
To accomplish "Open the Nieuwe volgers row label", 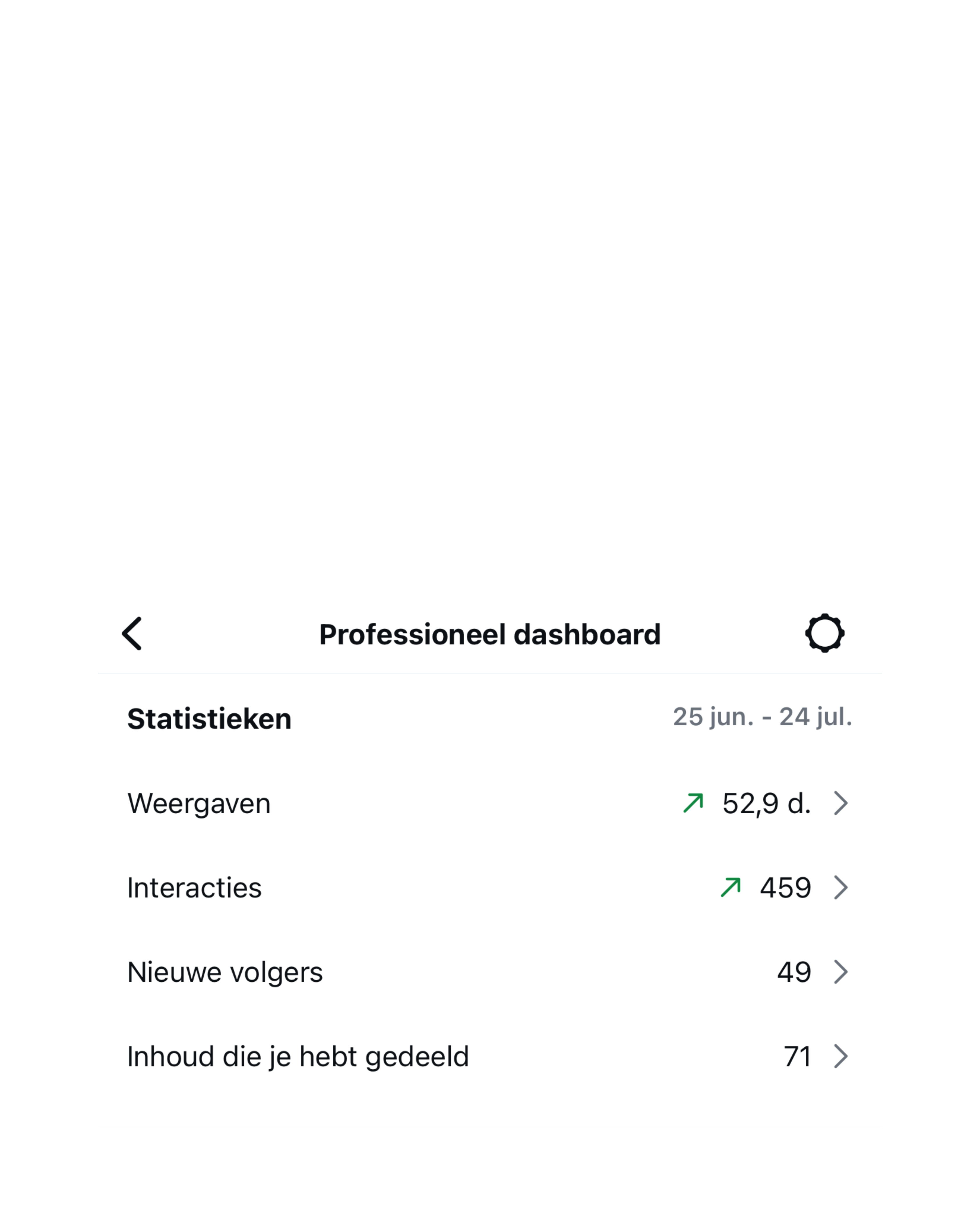I will pyautogui.click(x=225, y=972).
